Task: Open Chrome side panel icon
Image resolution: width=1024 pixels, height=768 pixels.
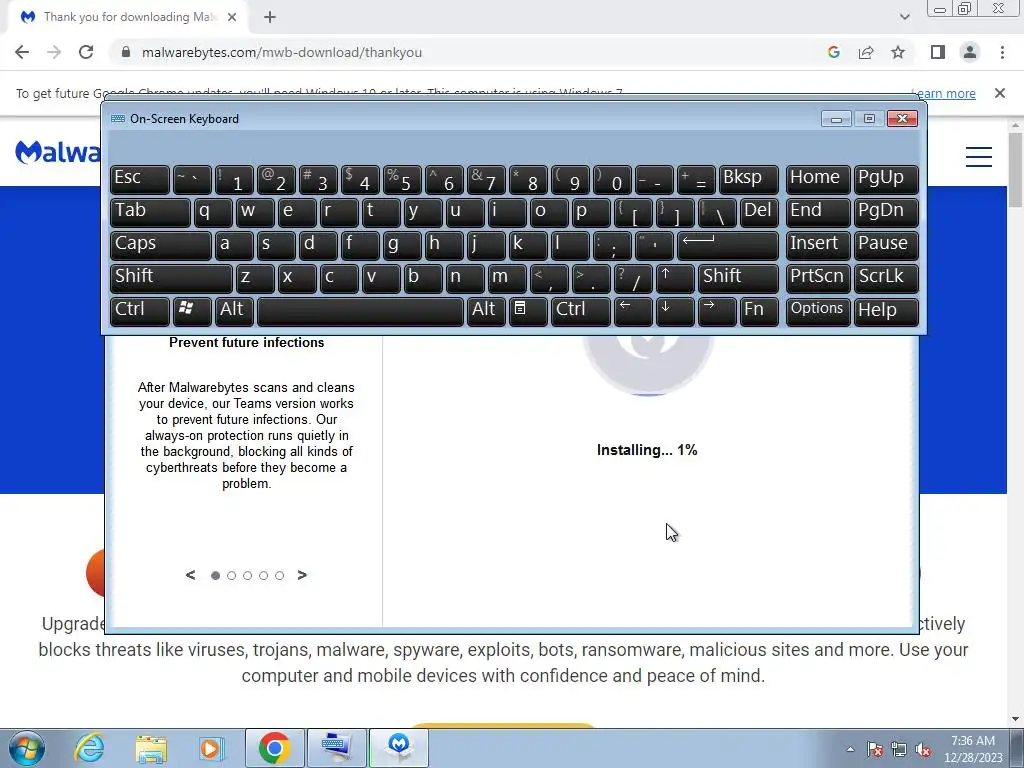Action: pyautogui.click(x=938, y=52)
